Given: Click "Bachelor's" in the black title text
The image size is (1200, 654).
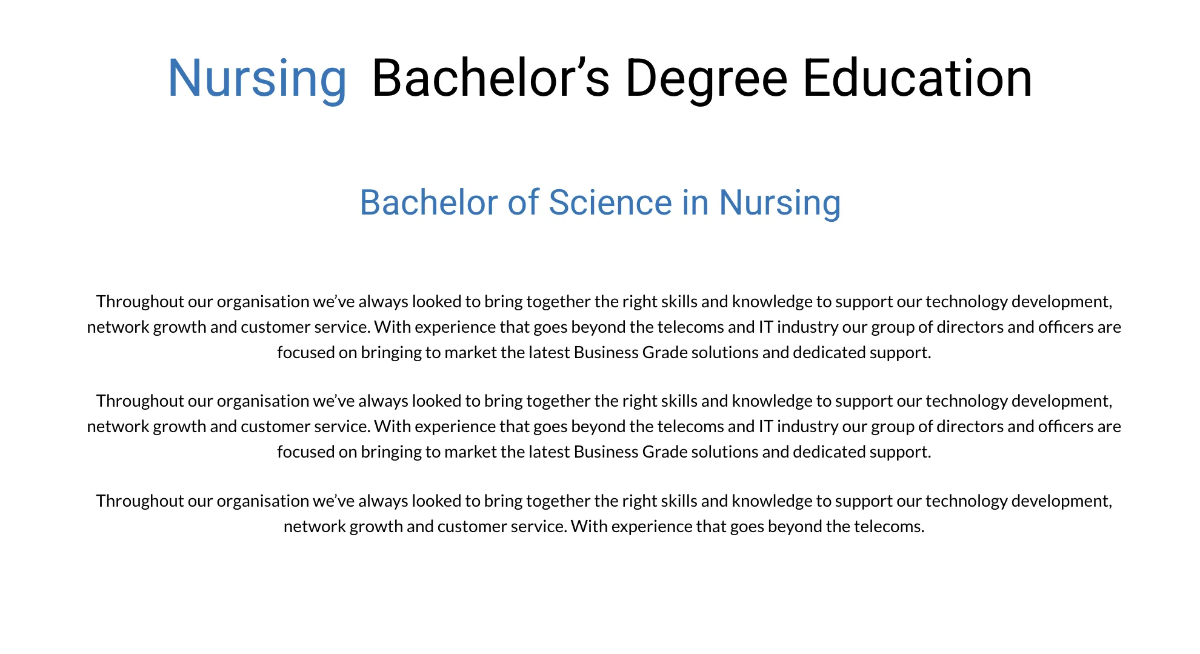Looking at the screenshot, I should pyautogui.click(x=490, y=78).
